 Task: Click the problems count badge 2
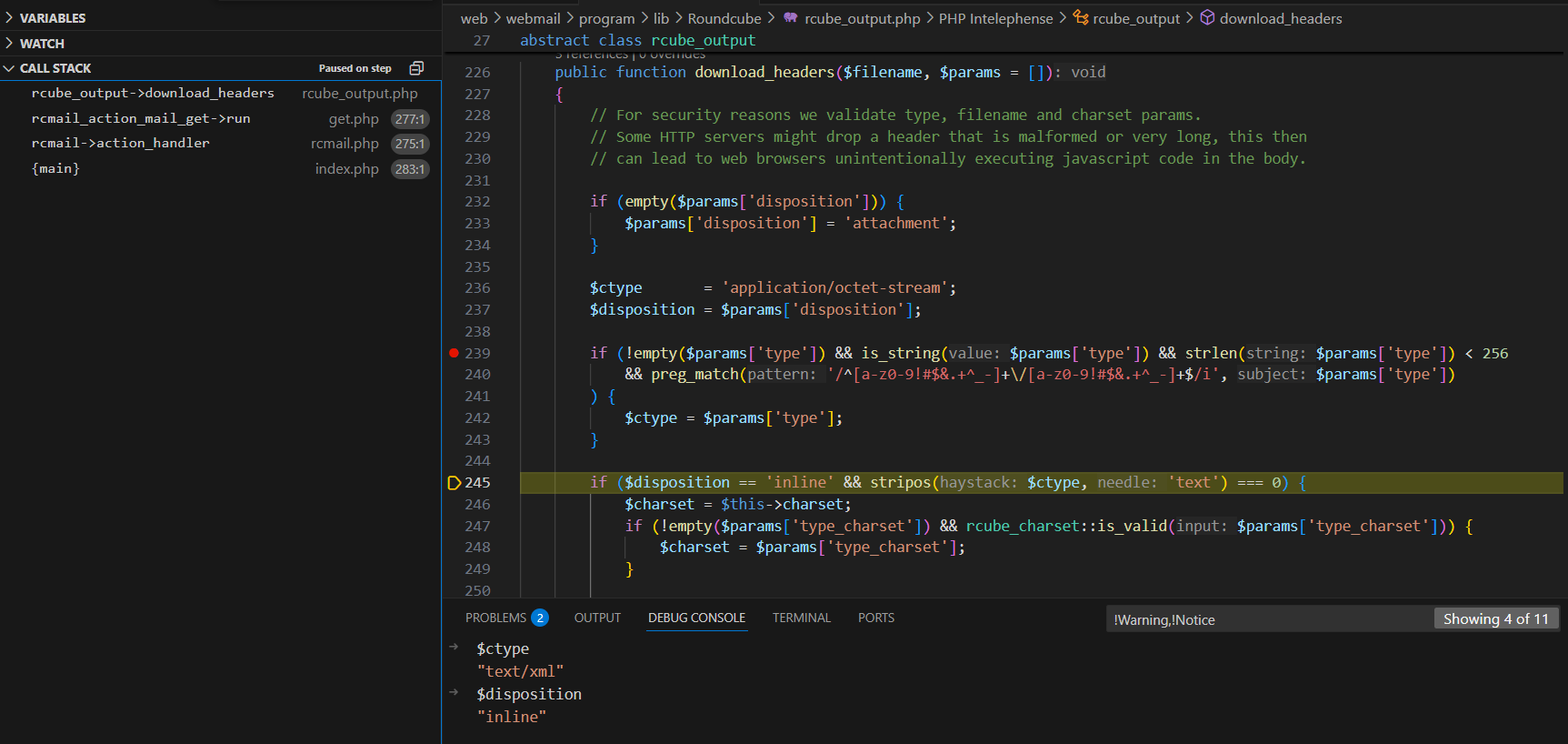pos(540,618)
